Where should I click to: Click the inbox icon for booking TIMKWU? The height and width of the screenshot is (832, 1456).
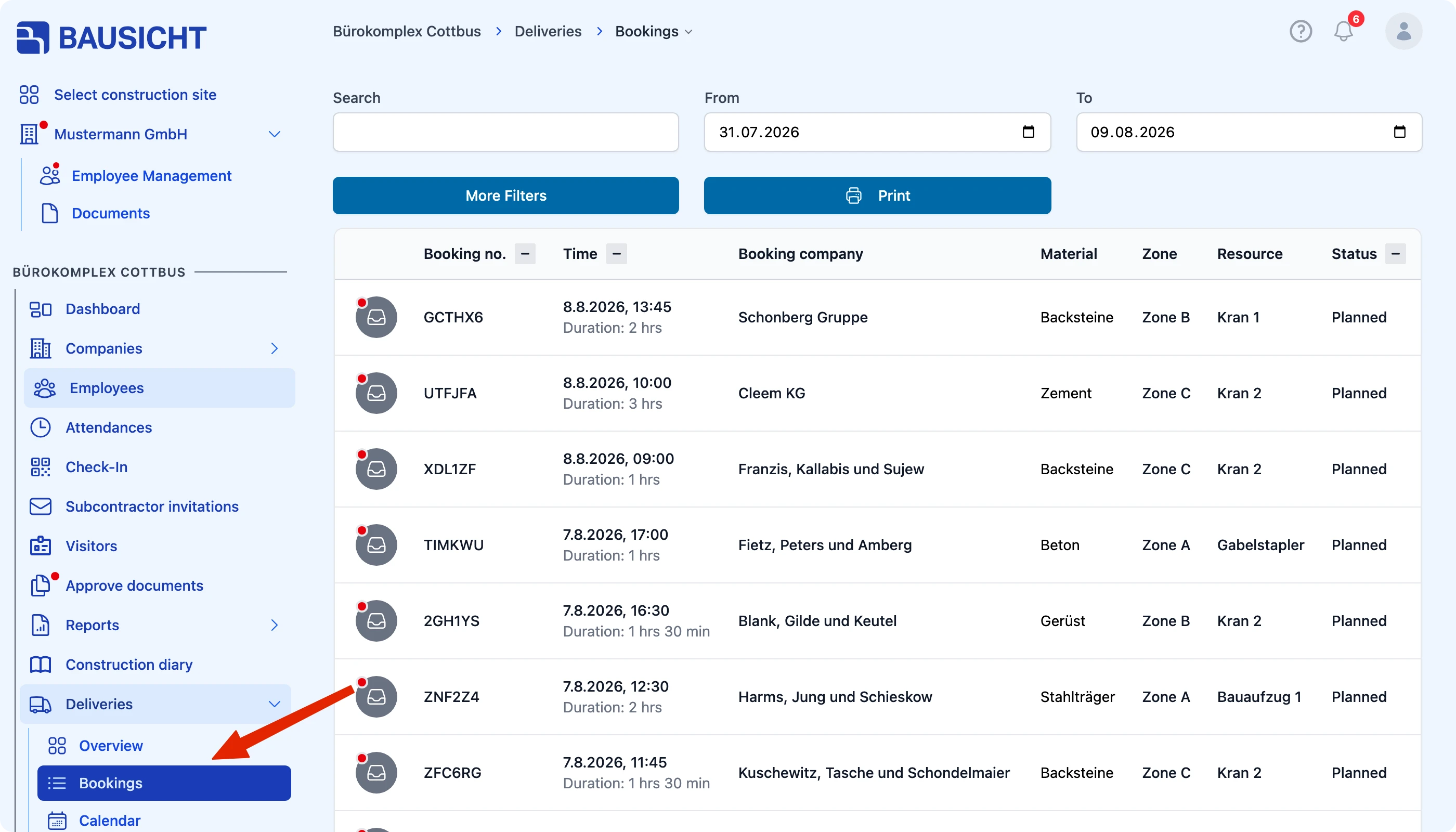[376, 545]
